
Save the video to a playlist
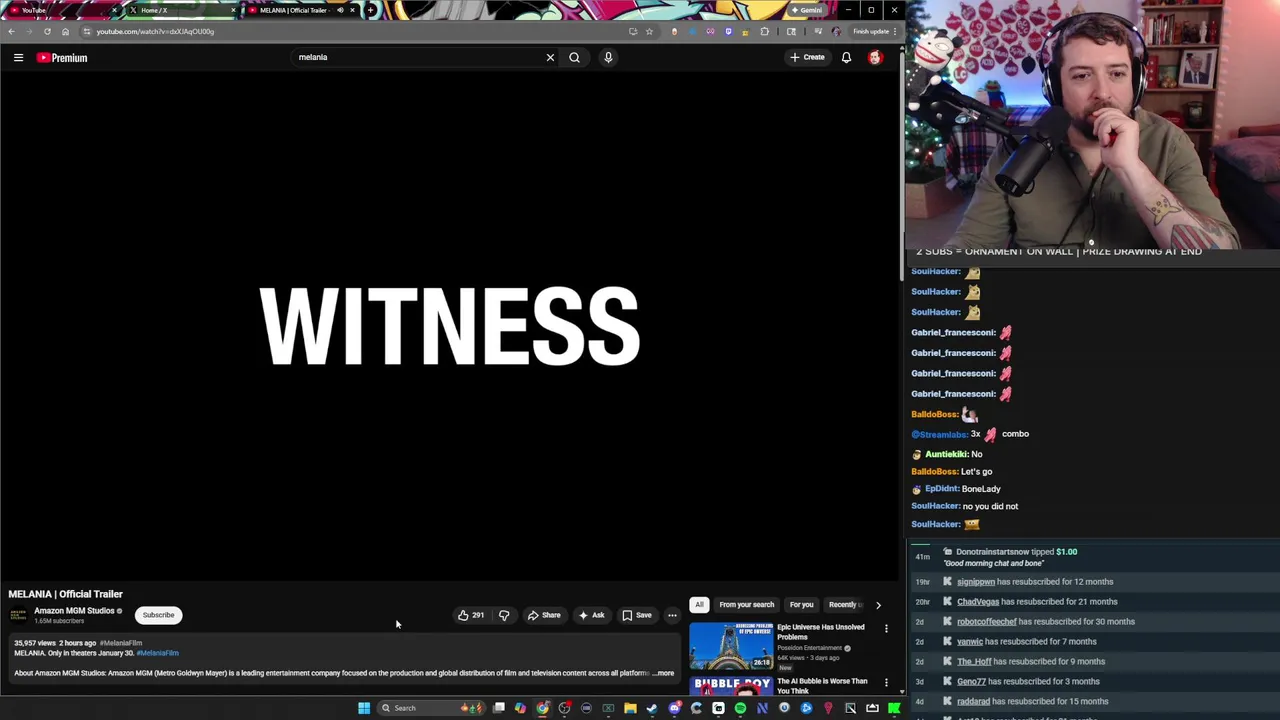(637, 615)
